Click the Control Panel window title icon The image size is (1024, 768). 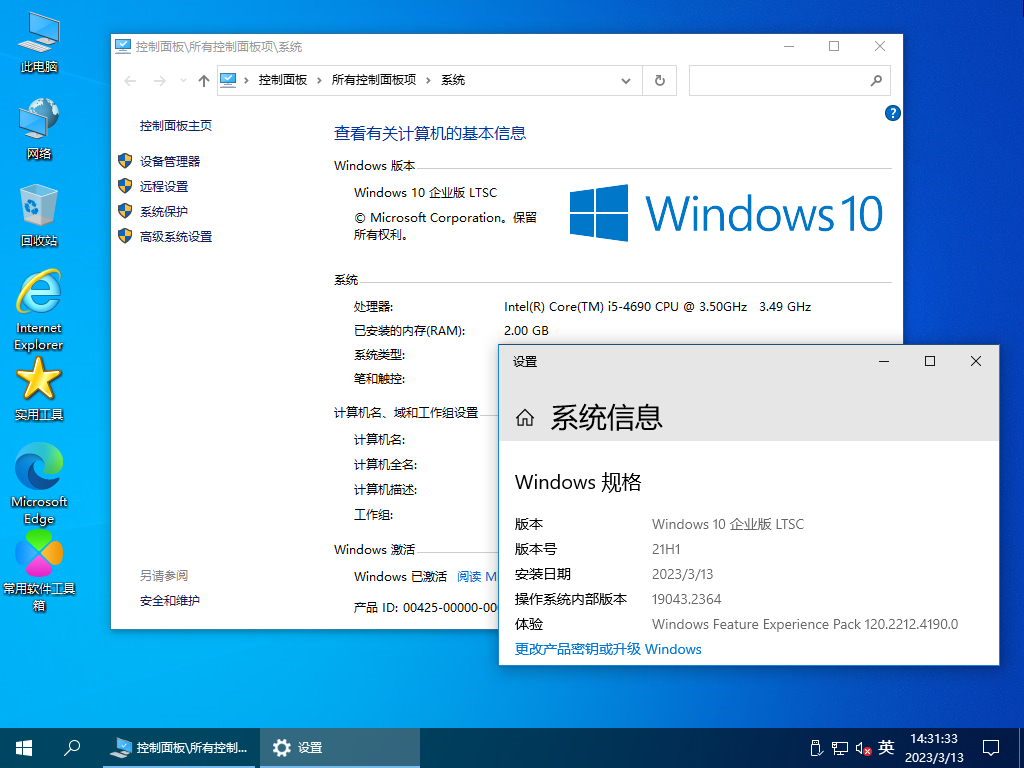point(123,46)
